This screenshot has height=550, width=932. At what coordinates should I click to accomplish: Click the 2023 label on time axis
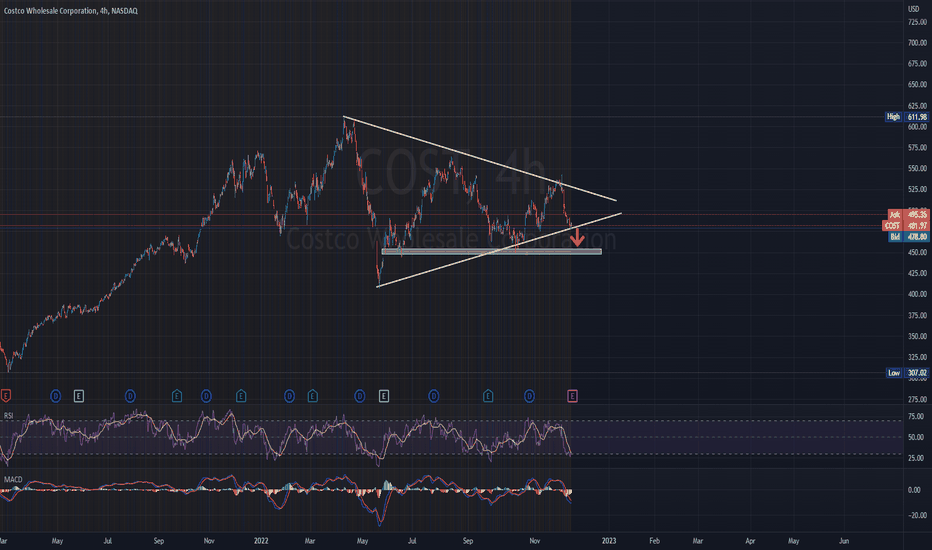pos(609,541)
